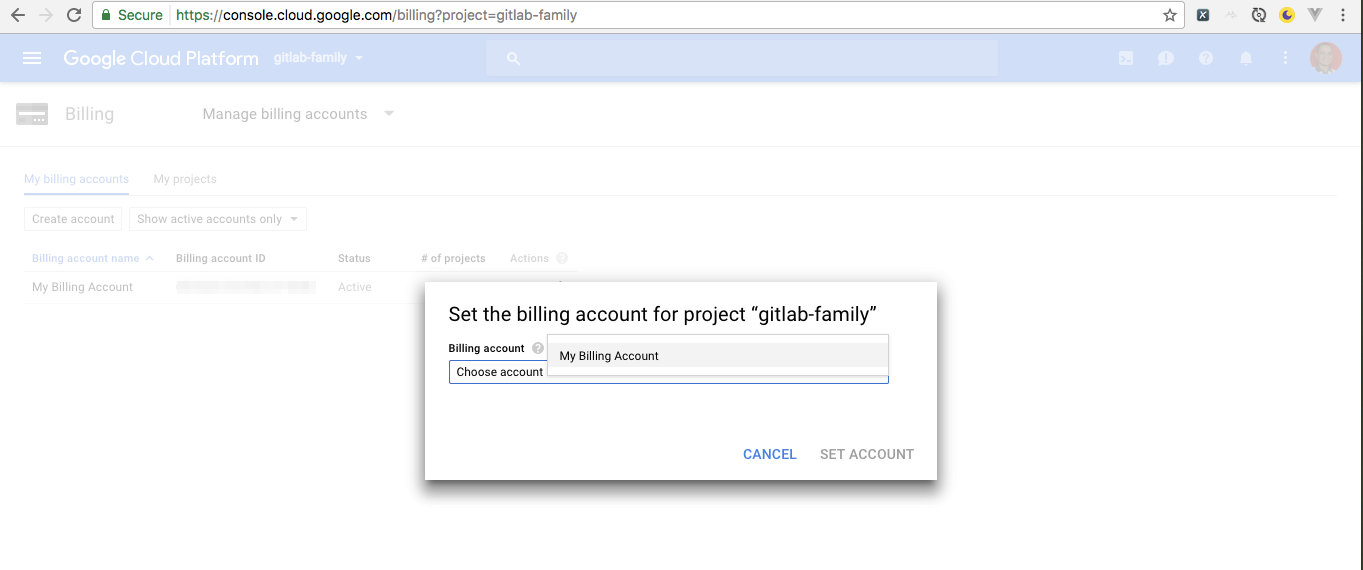Click the Create account button
This screenshot has width=1363, height=570.
pos(74,219)
